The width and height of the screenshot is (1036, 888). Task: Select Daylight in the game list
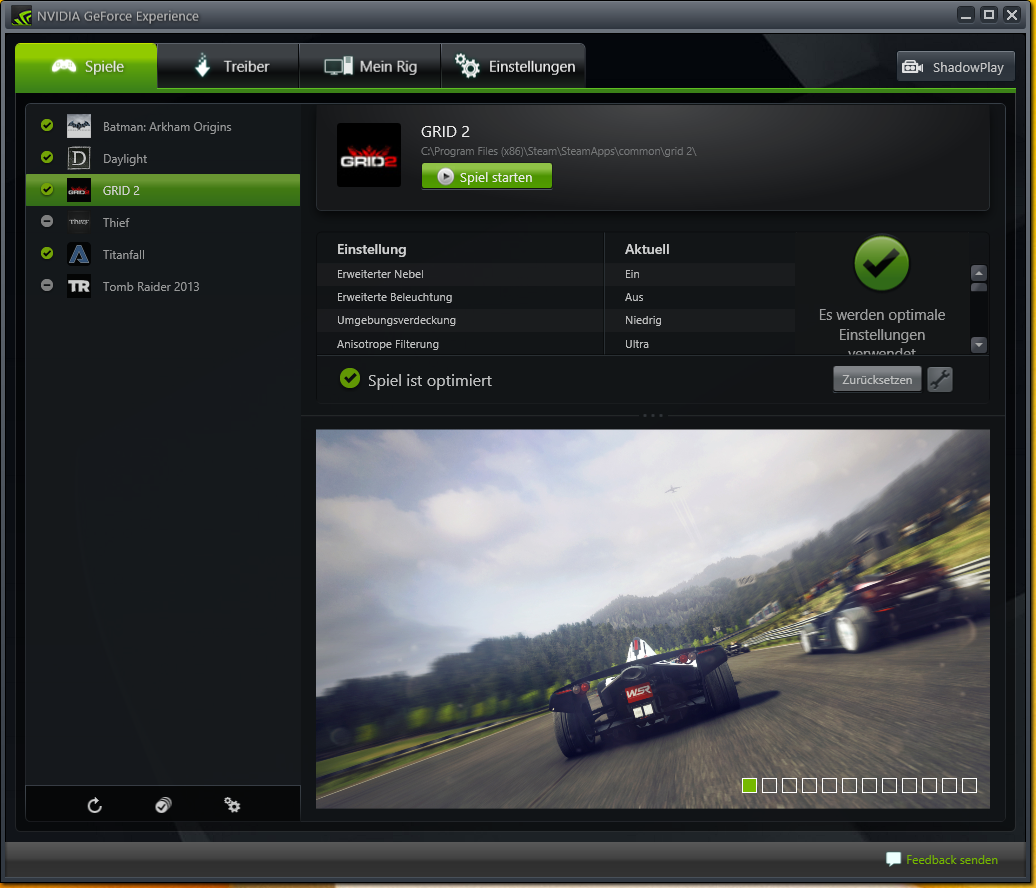pyautogui.click(x=163, y=159)
